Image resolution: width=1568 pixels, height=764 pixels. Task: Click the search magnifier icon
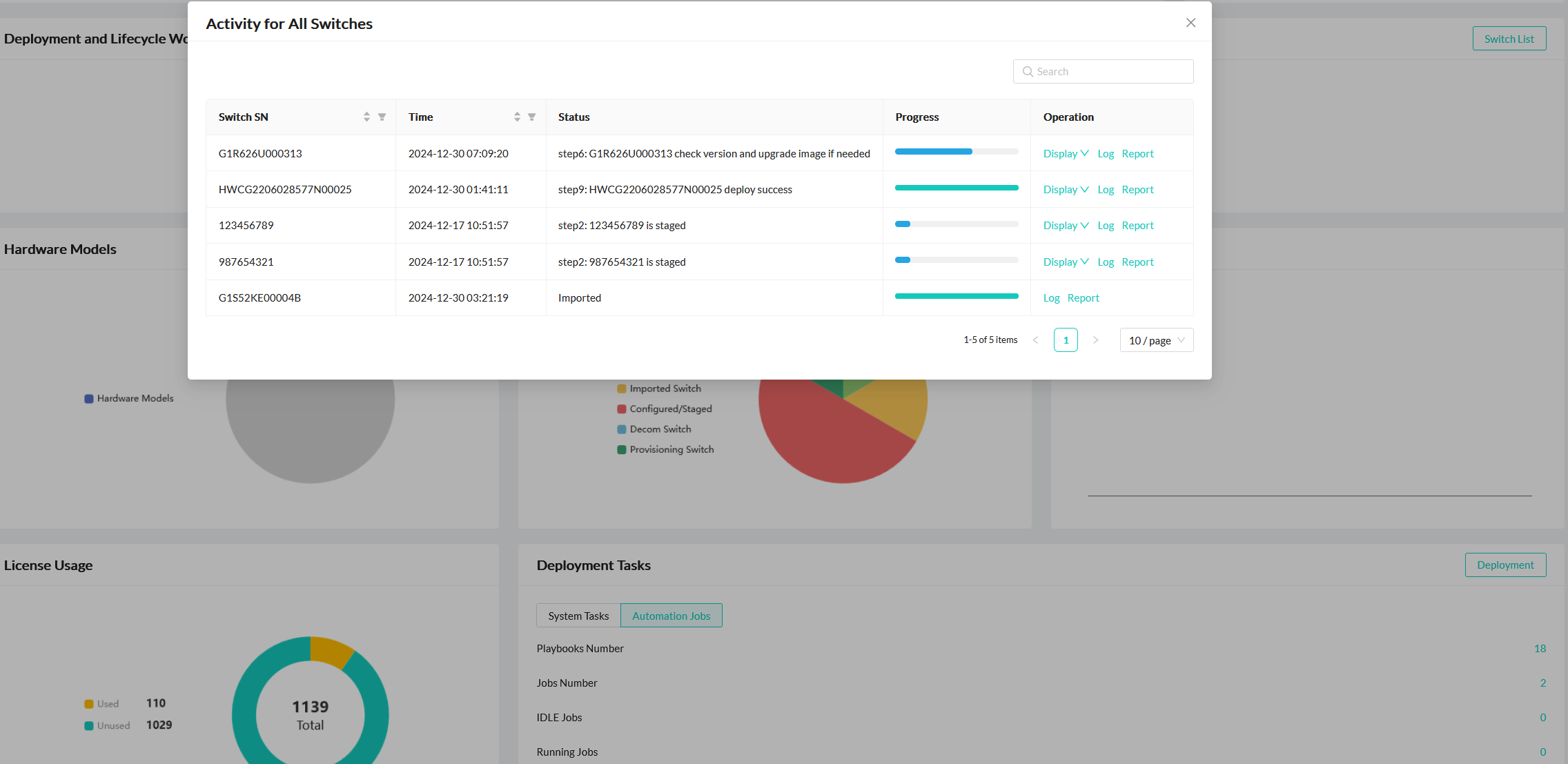point(1028,72)
